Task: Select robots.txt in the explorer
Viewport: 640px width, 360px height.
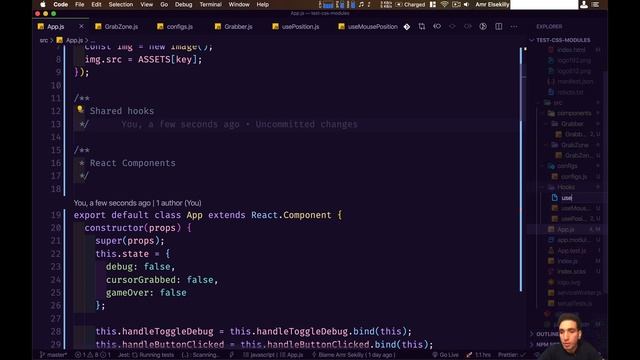Action: [x=570, y=92]
